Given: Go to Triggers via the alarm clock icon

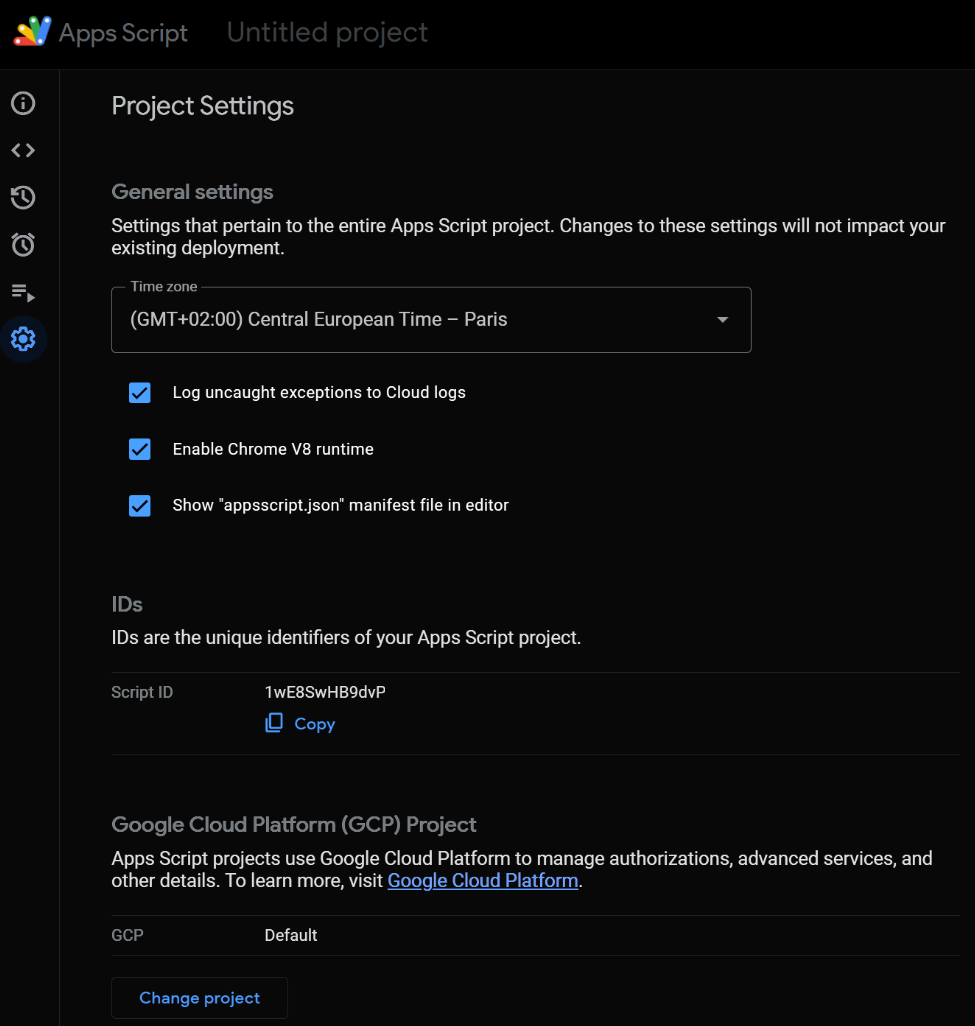Looking at the screenshot, I should 23,244.
